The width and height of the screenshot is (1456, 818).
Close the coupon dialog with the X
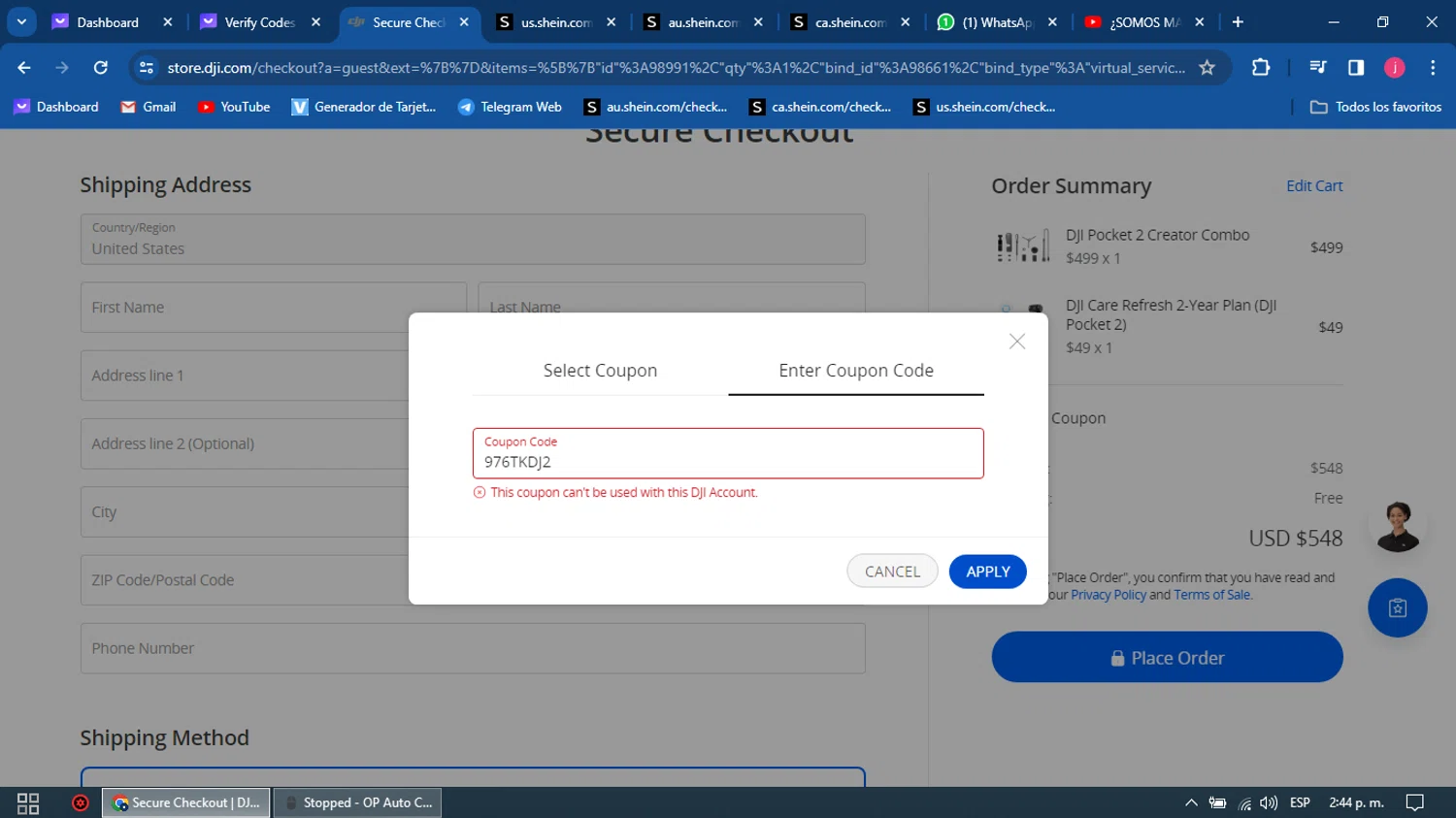coord(1016,342)
